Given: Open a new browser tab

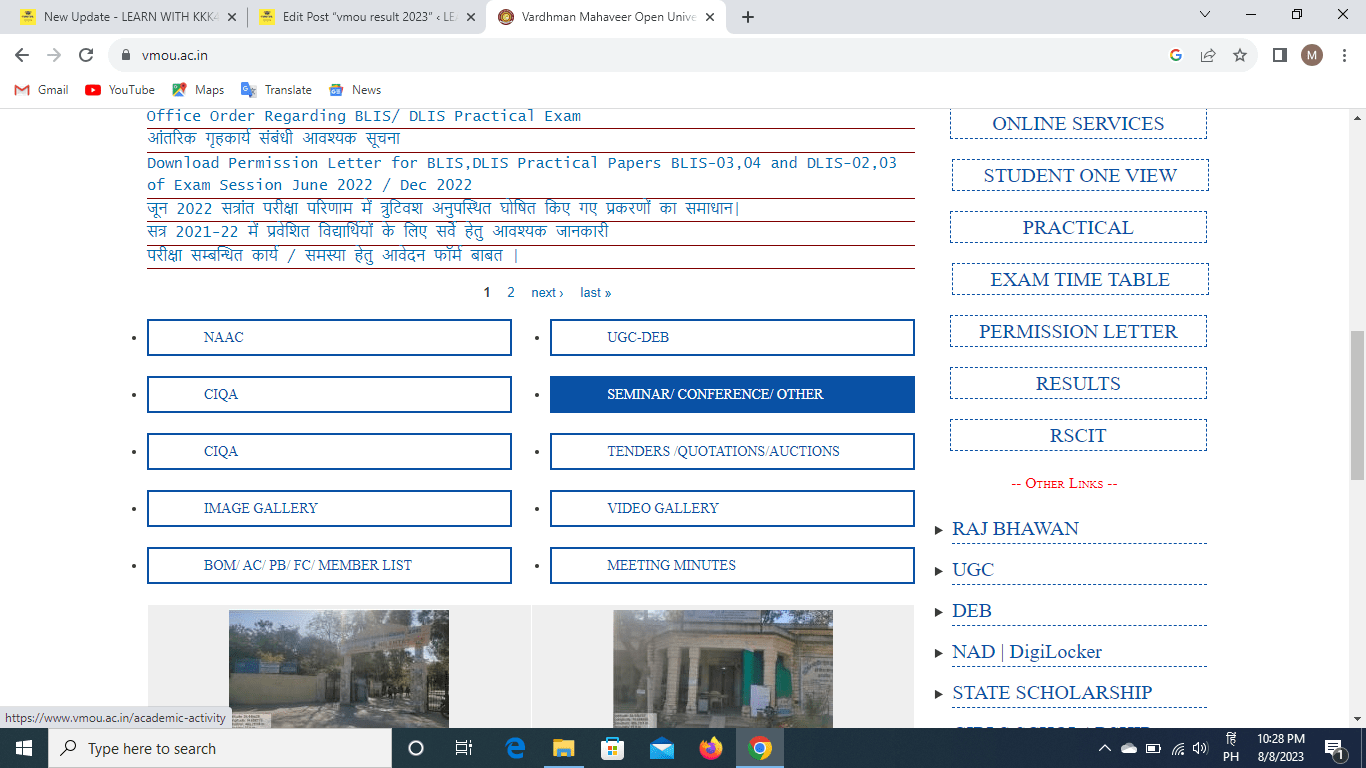Looking at the screenshot, I should pyautogui.click(x=748, y=17).
